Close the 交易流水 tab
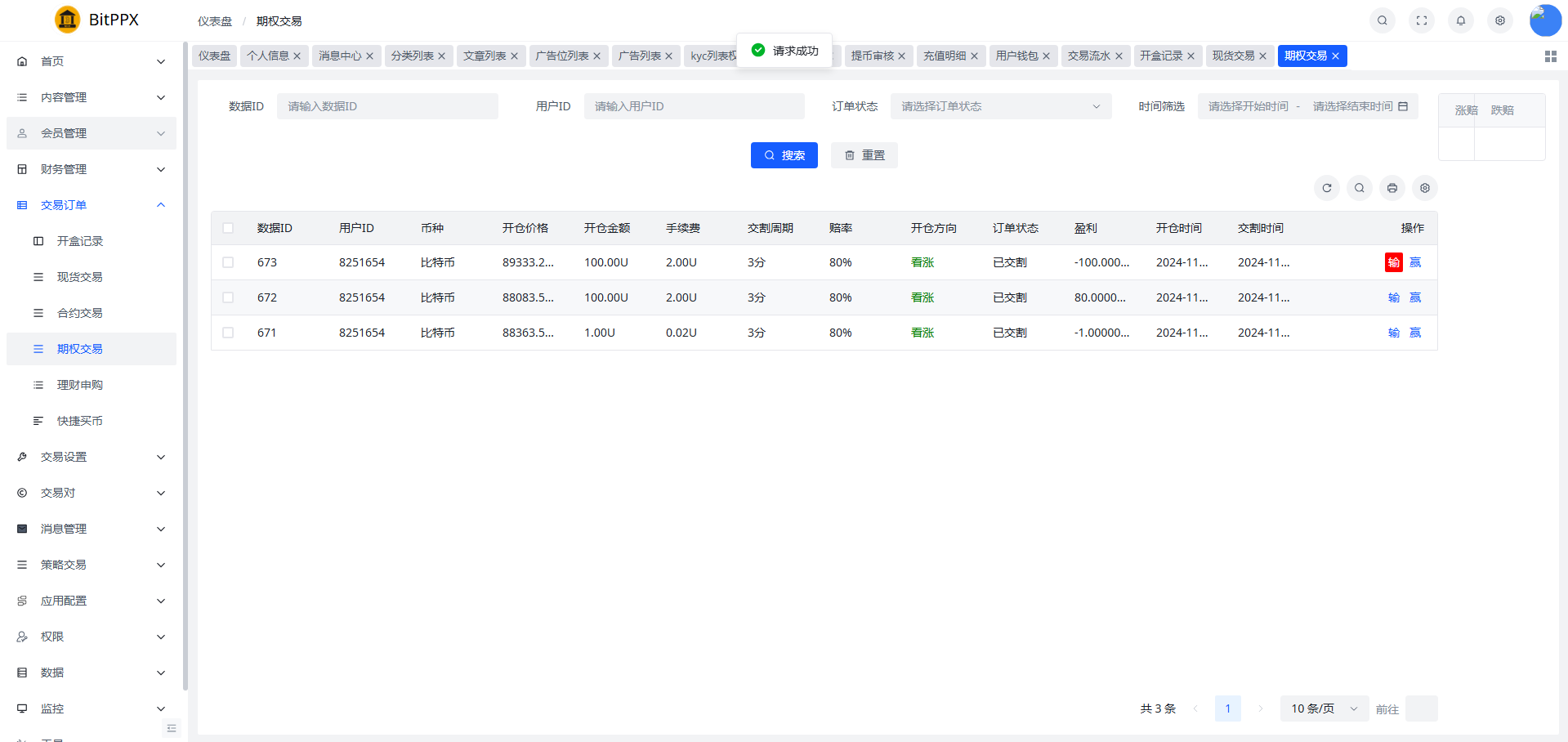 tap(1119, 56)
